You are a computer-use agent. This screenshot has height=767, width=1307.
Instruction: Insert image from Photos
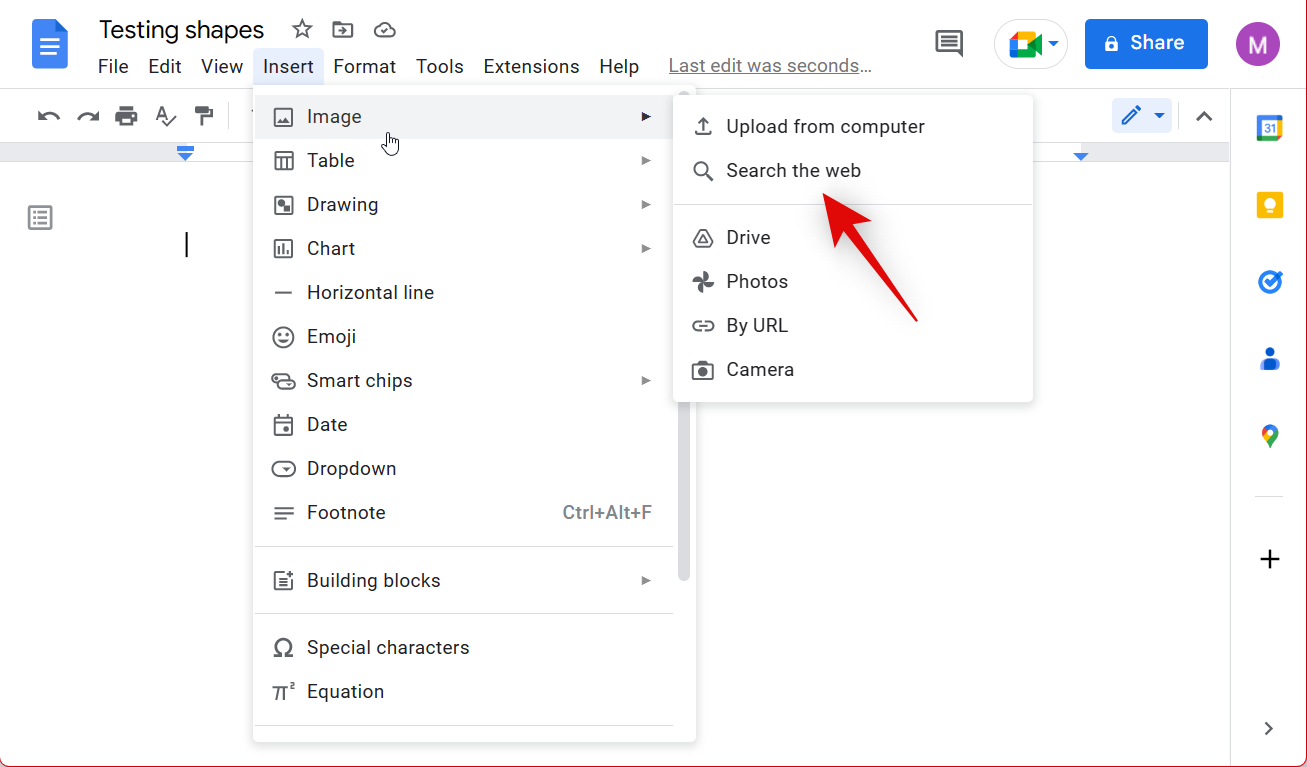pyautogui.click(x=853, y=282)
